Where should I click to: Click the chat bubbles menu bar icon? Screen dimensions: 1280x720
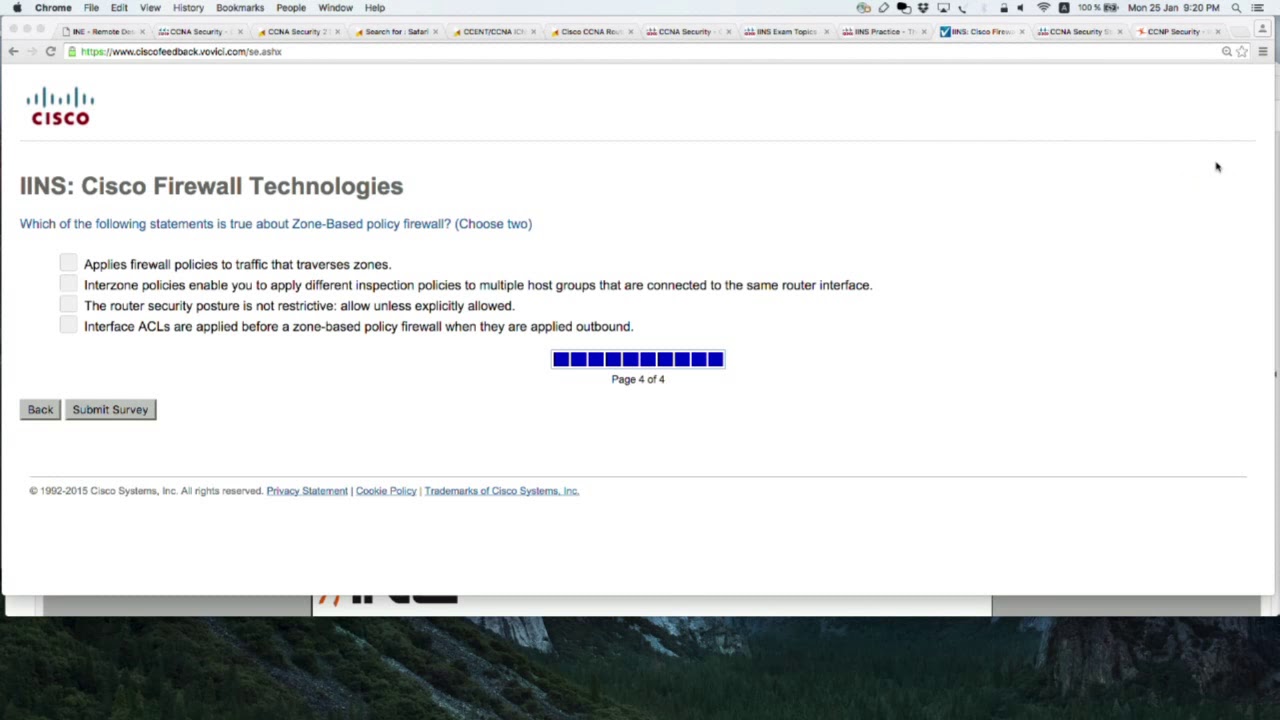click(x=904, y=8)
